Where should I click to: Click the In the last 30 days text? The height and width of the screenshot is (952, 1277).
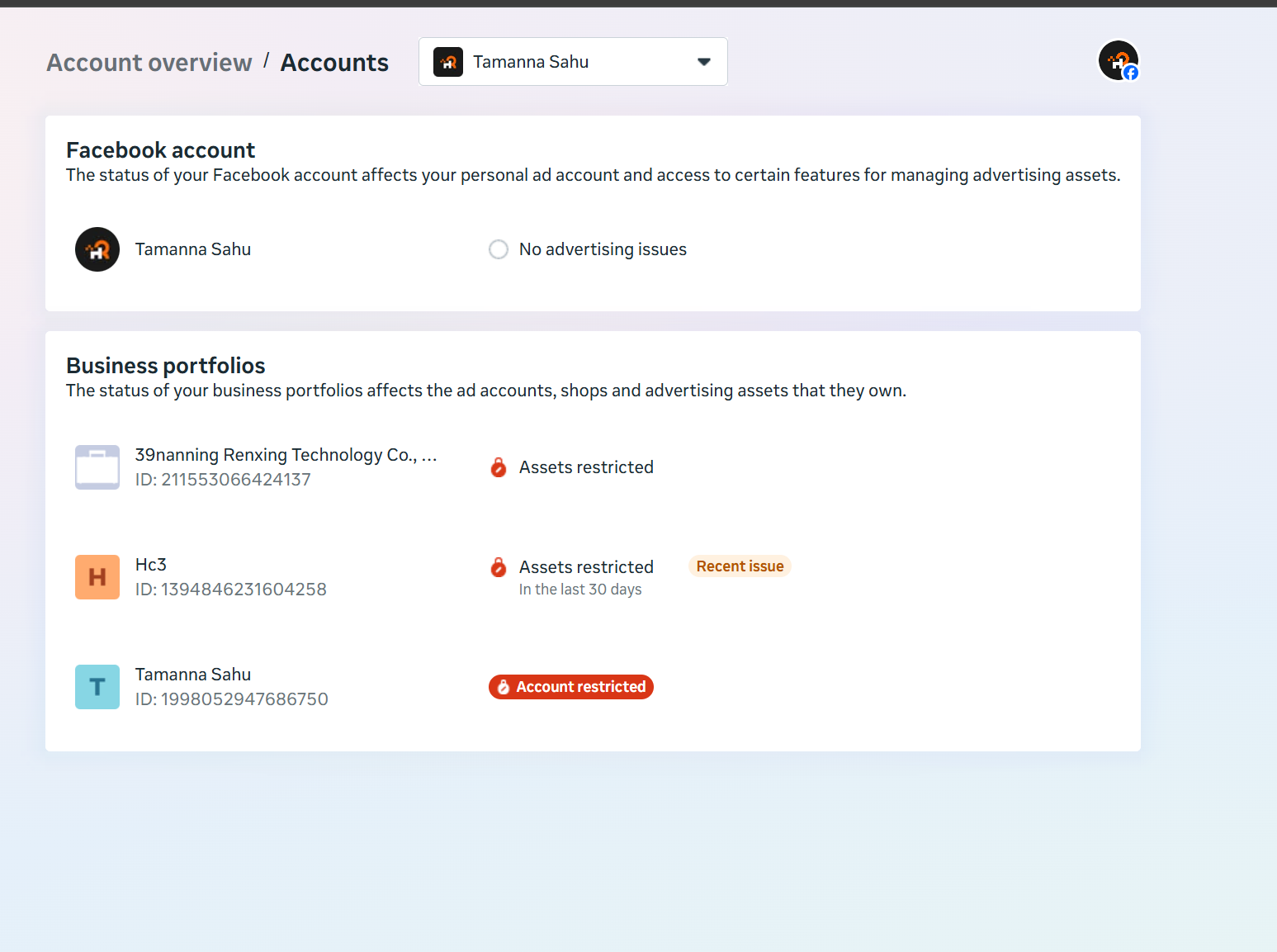580,590
